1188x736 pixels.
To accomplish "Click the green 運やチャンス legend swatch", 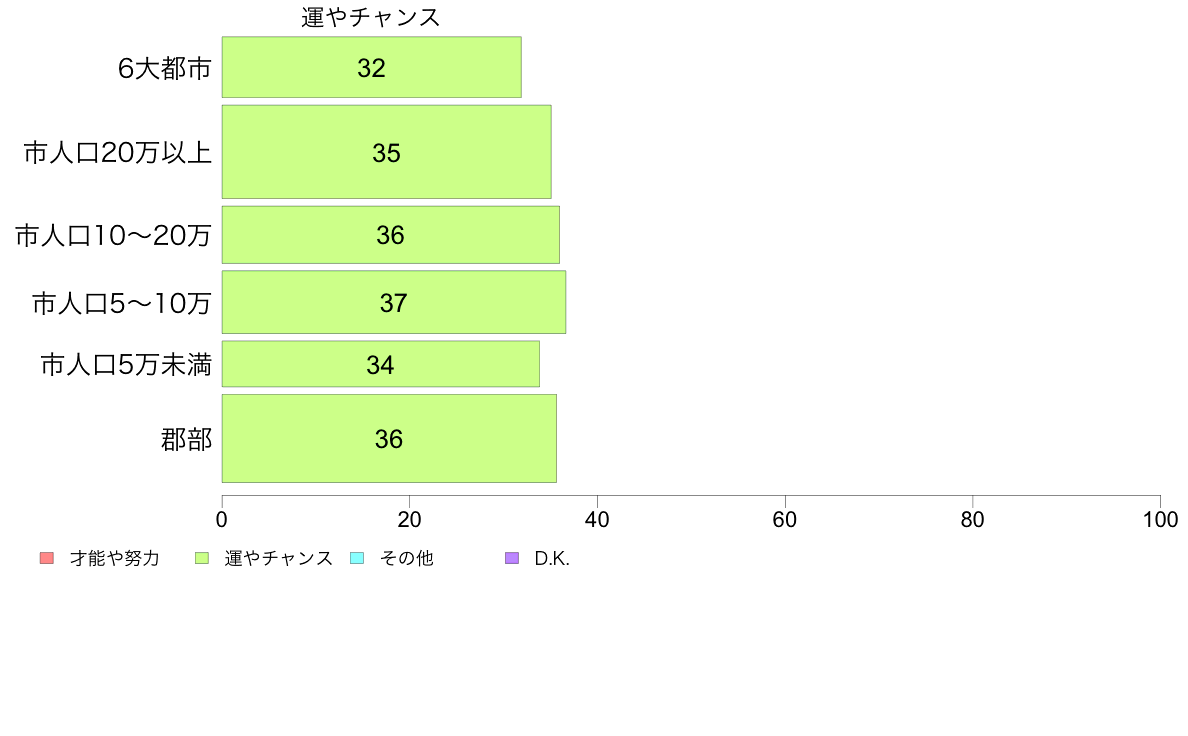I will pos(202,559).
